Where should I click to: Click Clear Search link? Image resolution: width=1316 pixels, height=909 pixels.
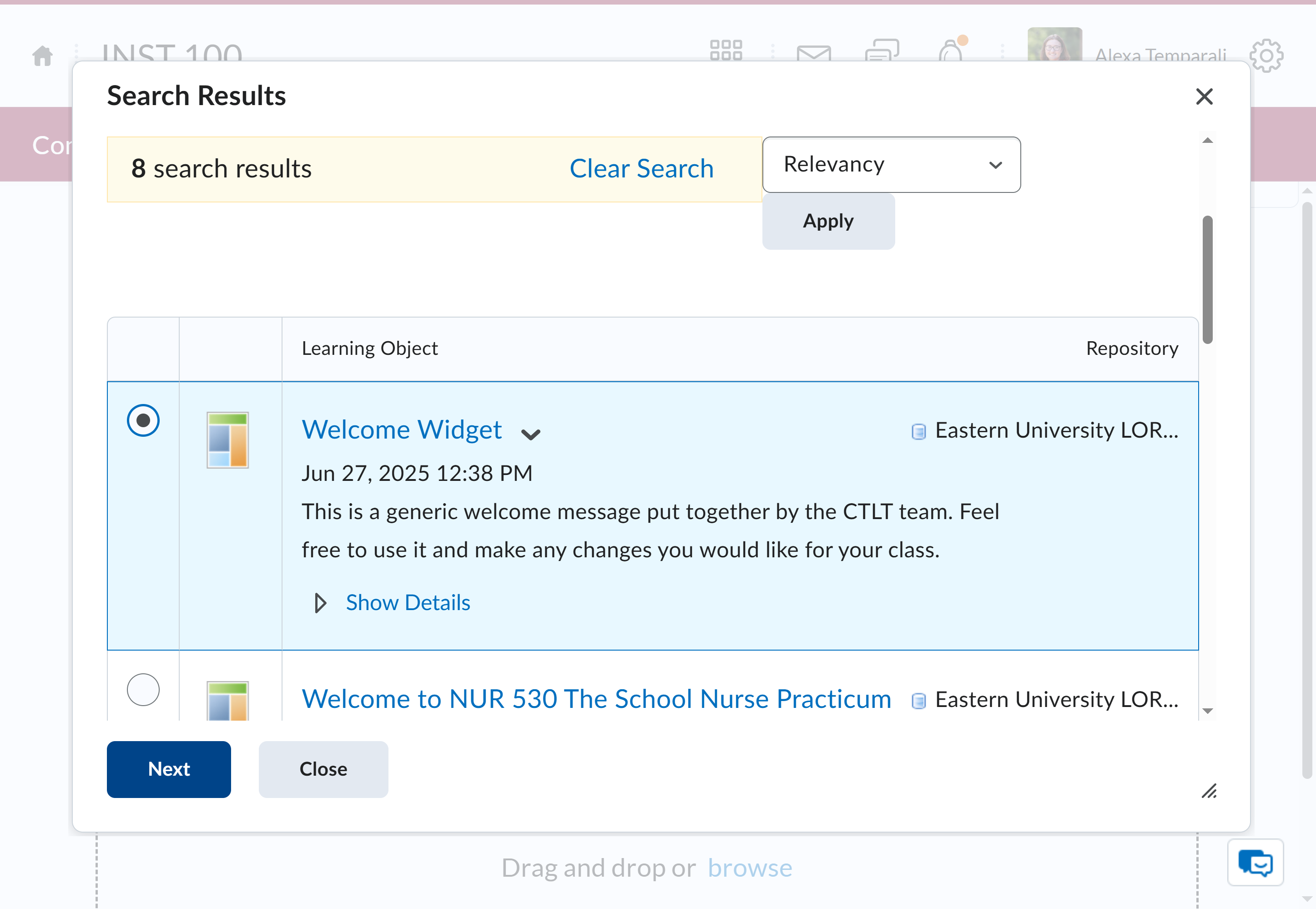pos(641,169)
